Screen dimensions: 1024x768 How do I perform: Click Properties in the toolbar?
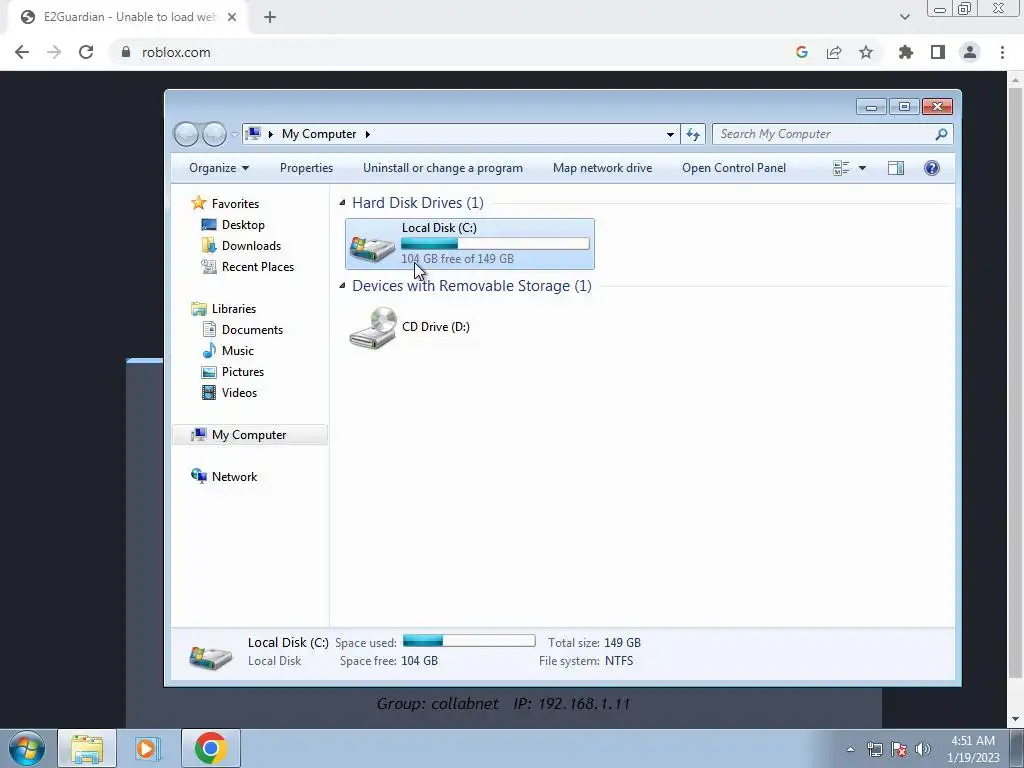click(x=306, y=168)
